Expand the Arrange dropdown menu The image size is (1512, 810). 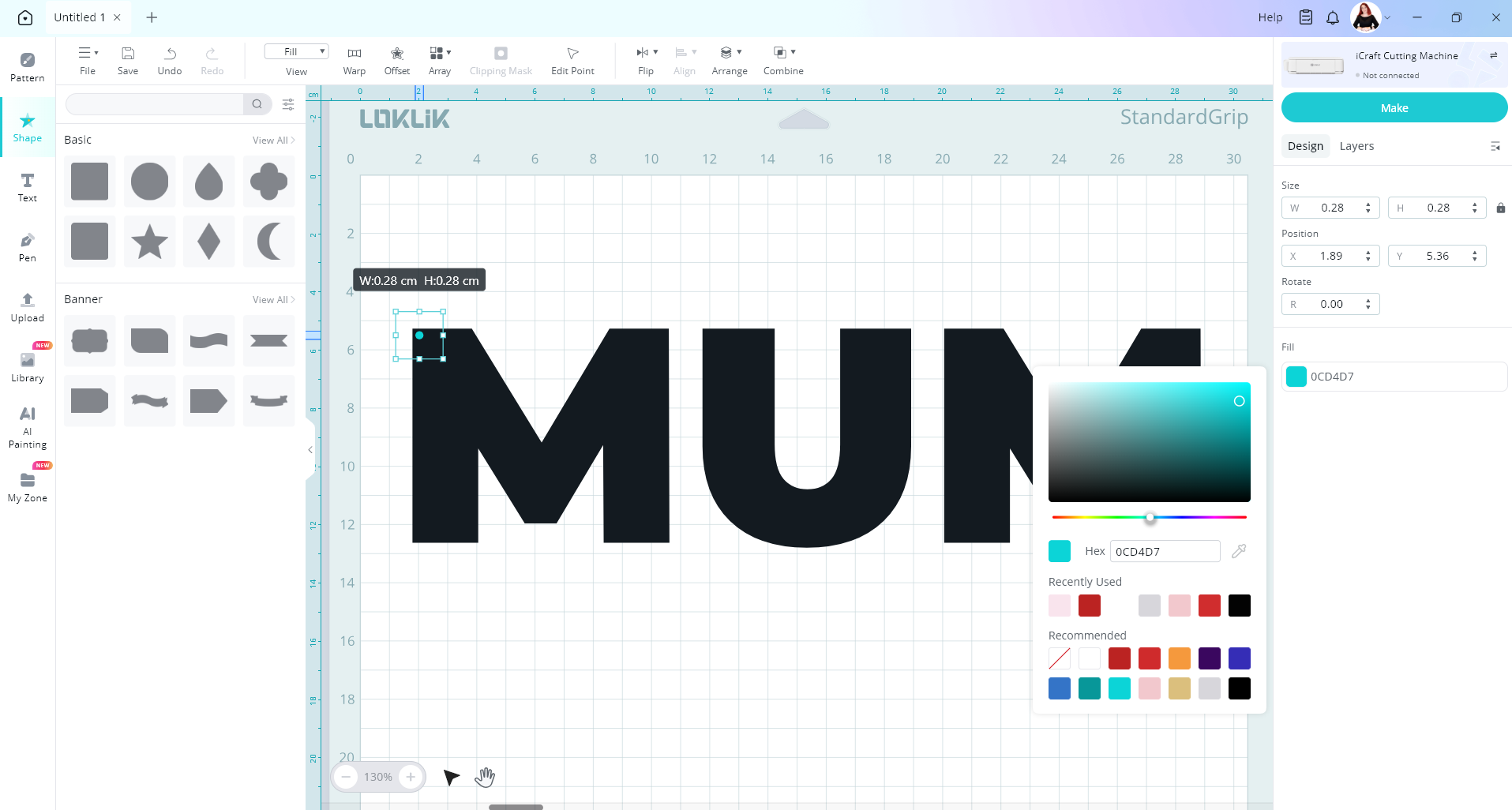(x=730, y=53)
